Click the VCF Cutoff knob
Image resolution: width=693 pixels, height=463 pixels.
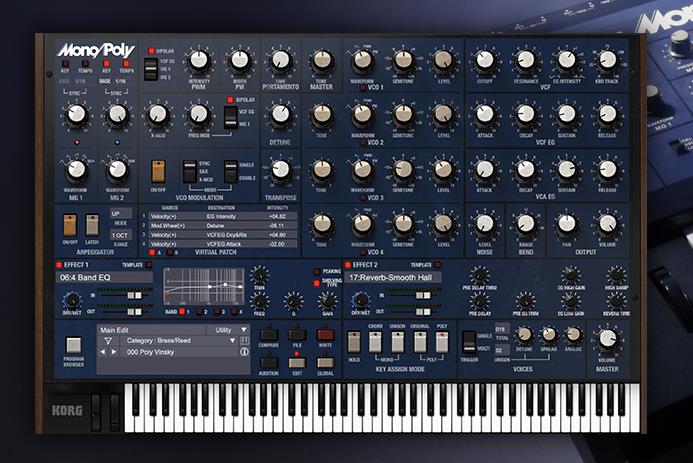[485, 60]
